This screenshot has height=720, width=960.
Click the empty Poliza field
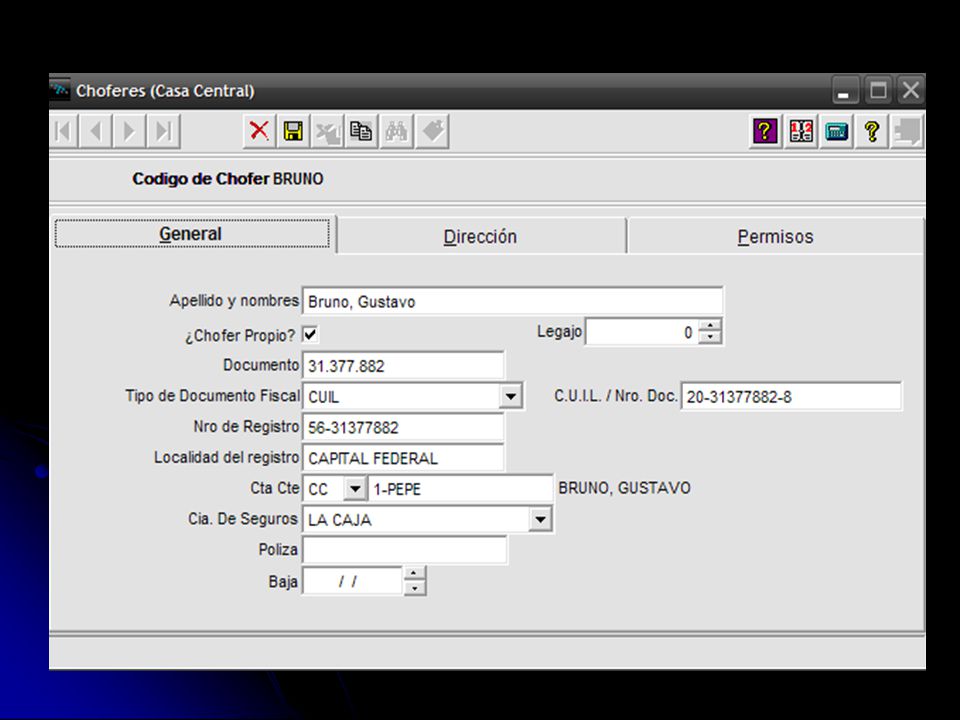(x=405, y=550)
